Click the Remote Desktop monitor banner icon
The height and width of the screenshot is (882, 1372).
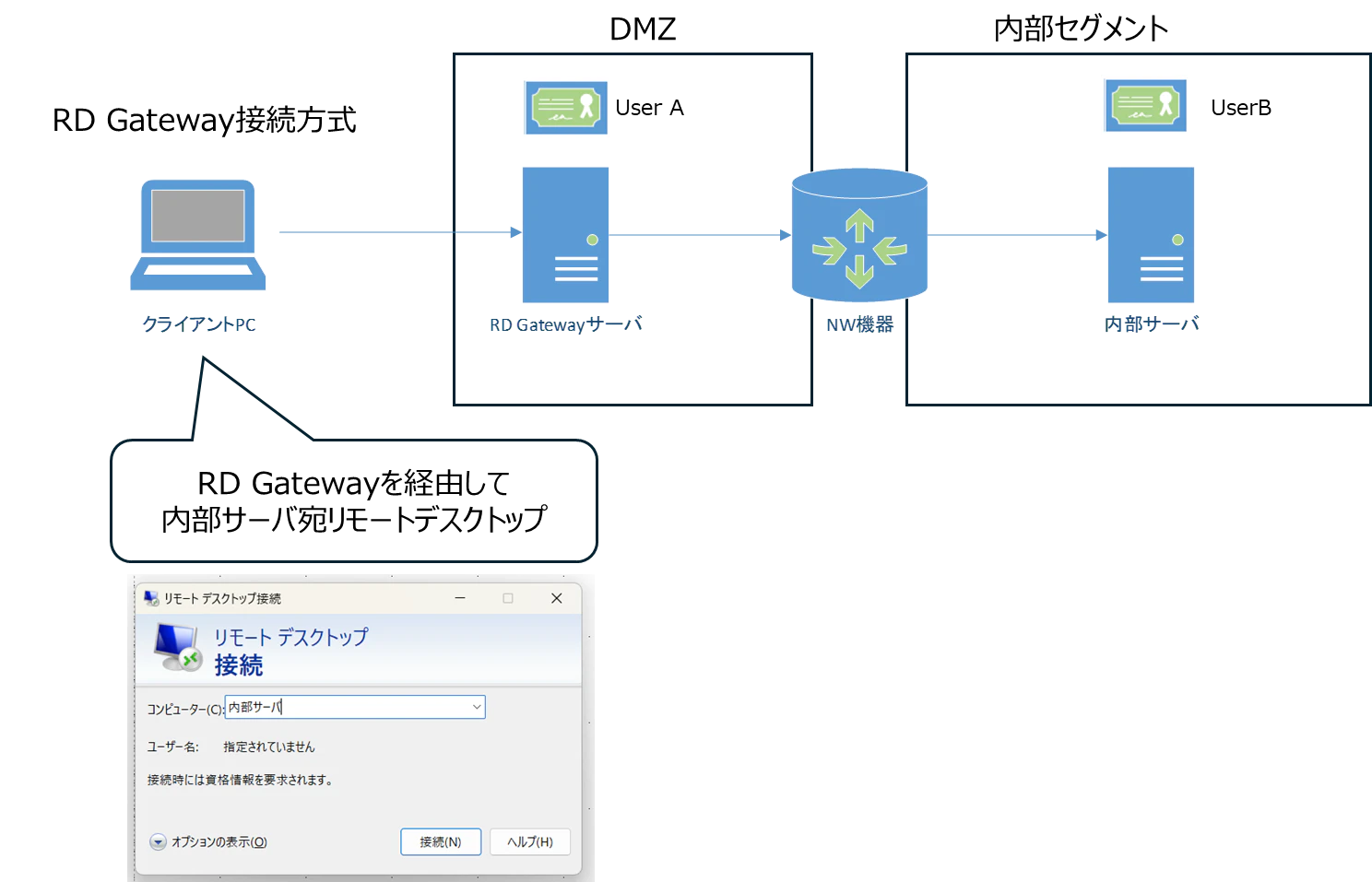[x=178, y=648]
